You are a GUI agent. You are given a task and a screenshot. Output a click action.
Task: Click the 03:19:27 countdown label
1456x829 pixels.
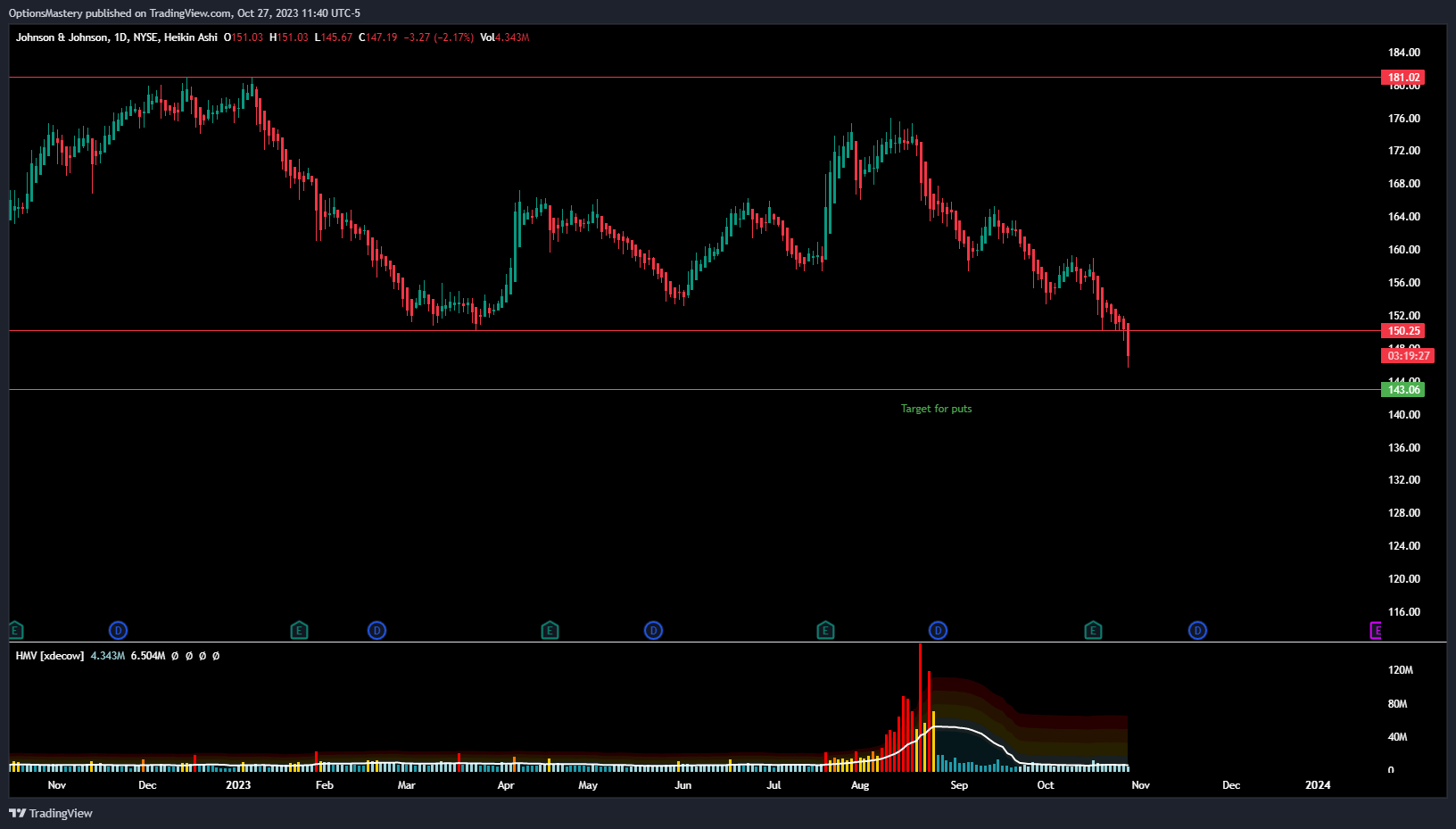(x=1408, y=356)
